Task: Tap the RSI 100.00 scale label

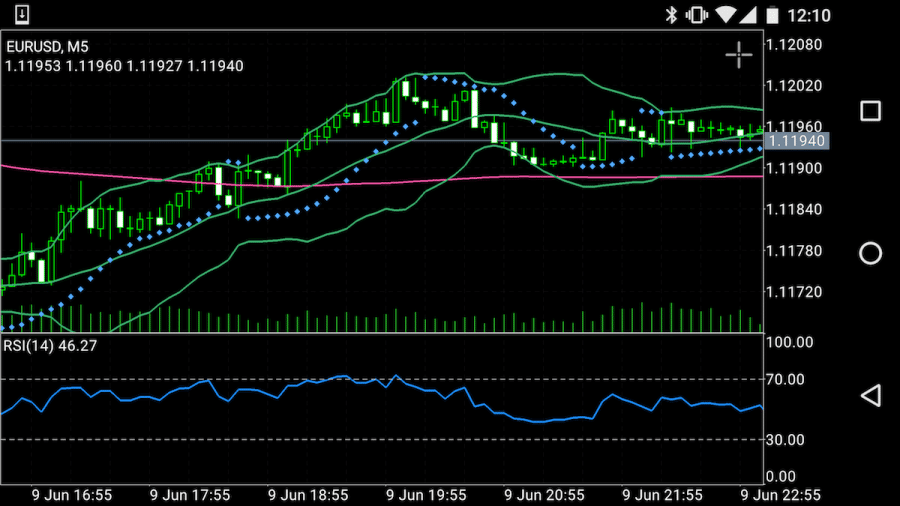Action: pyautogui.click(x=790, y=342)
